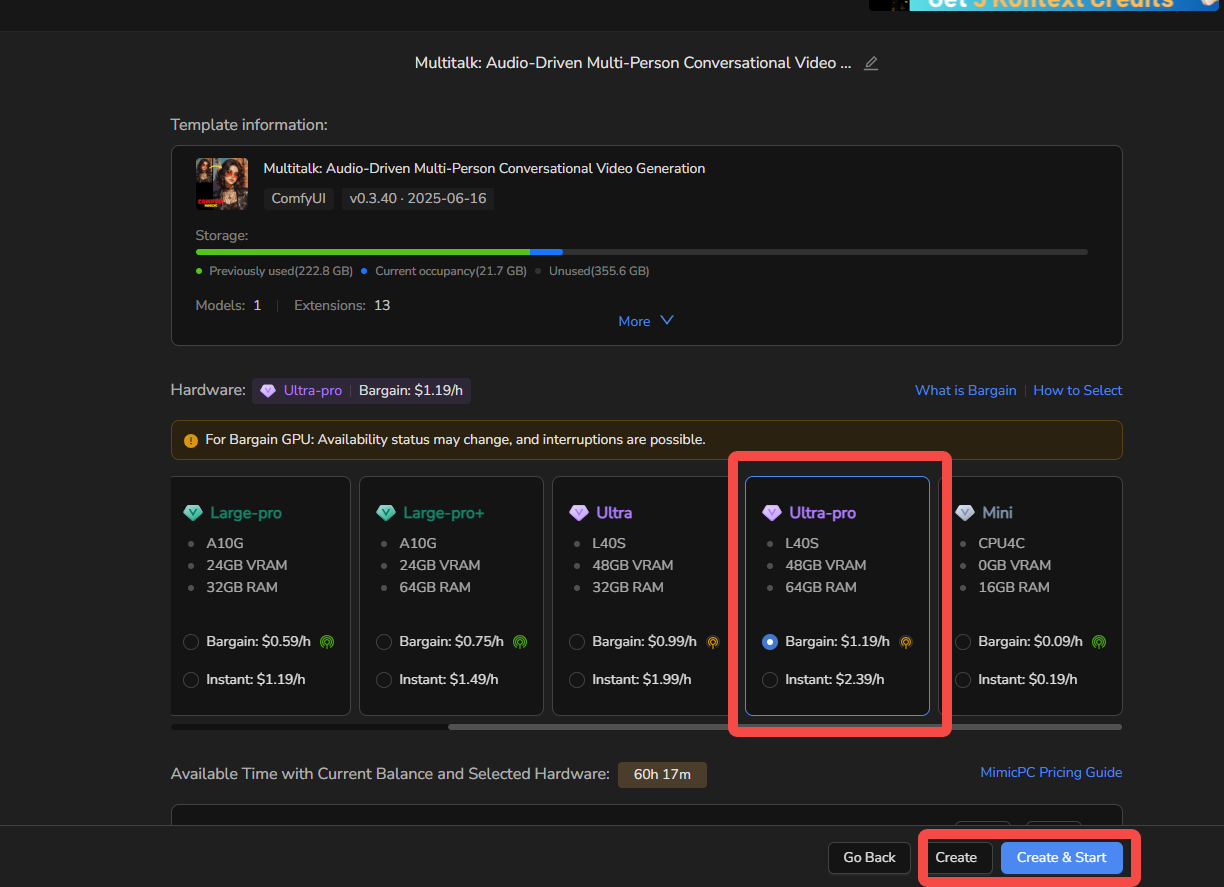Click the diamond icon in the Hardware badge
1224x887 pixels.
pos(268,391)
